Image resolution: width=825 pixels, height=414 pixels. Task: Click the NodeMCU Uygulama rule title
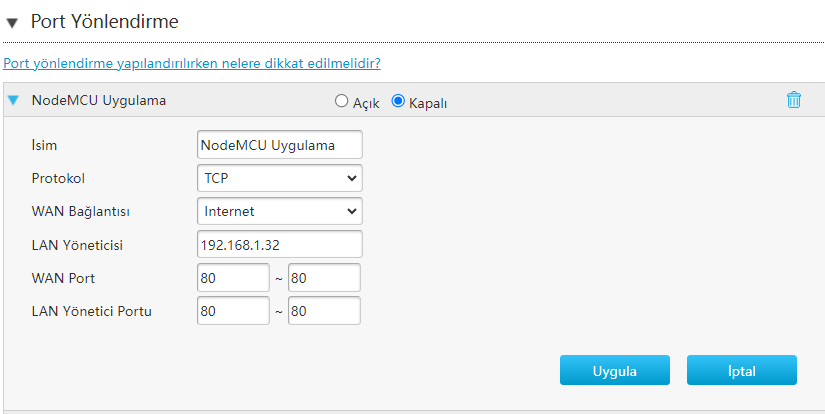pos(99,100)
